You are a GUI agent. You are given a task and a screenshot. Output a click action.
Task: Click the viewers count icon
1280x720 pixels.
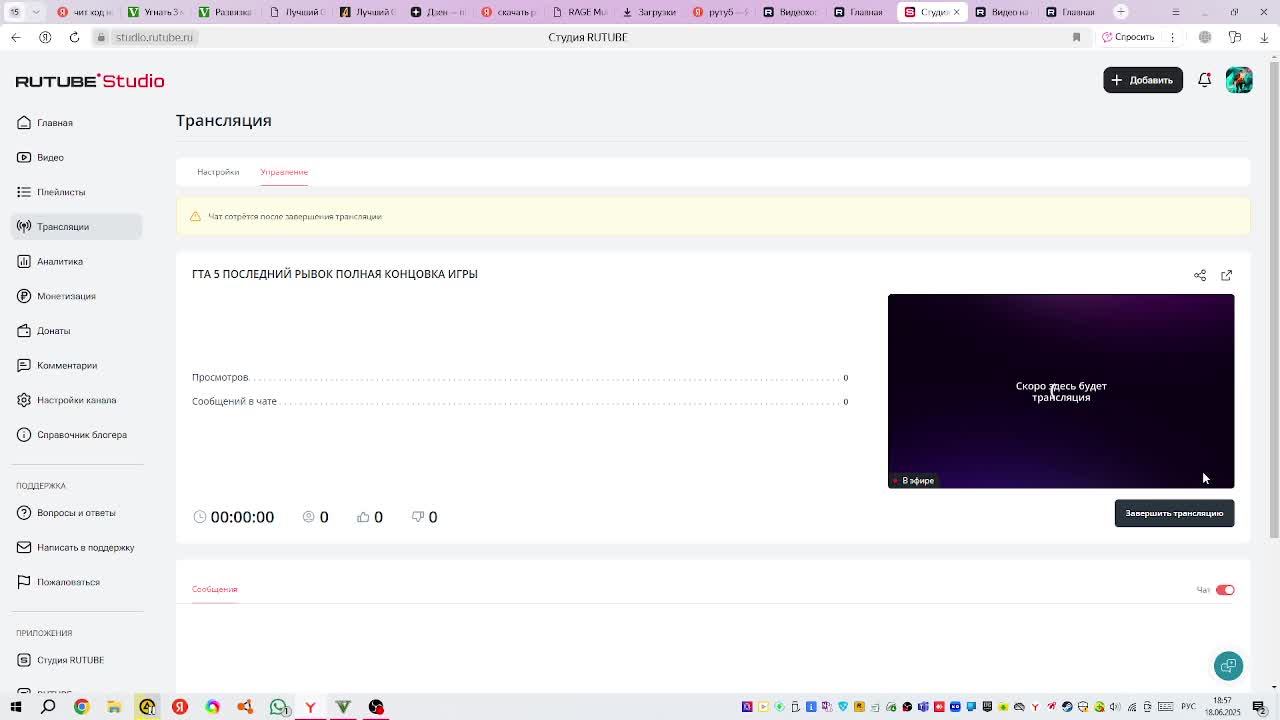pyautogui.click(x=308, y=517)
